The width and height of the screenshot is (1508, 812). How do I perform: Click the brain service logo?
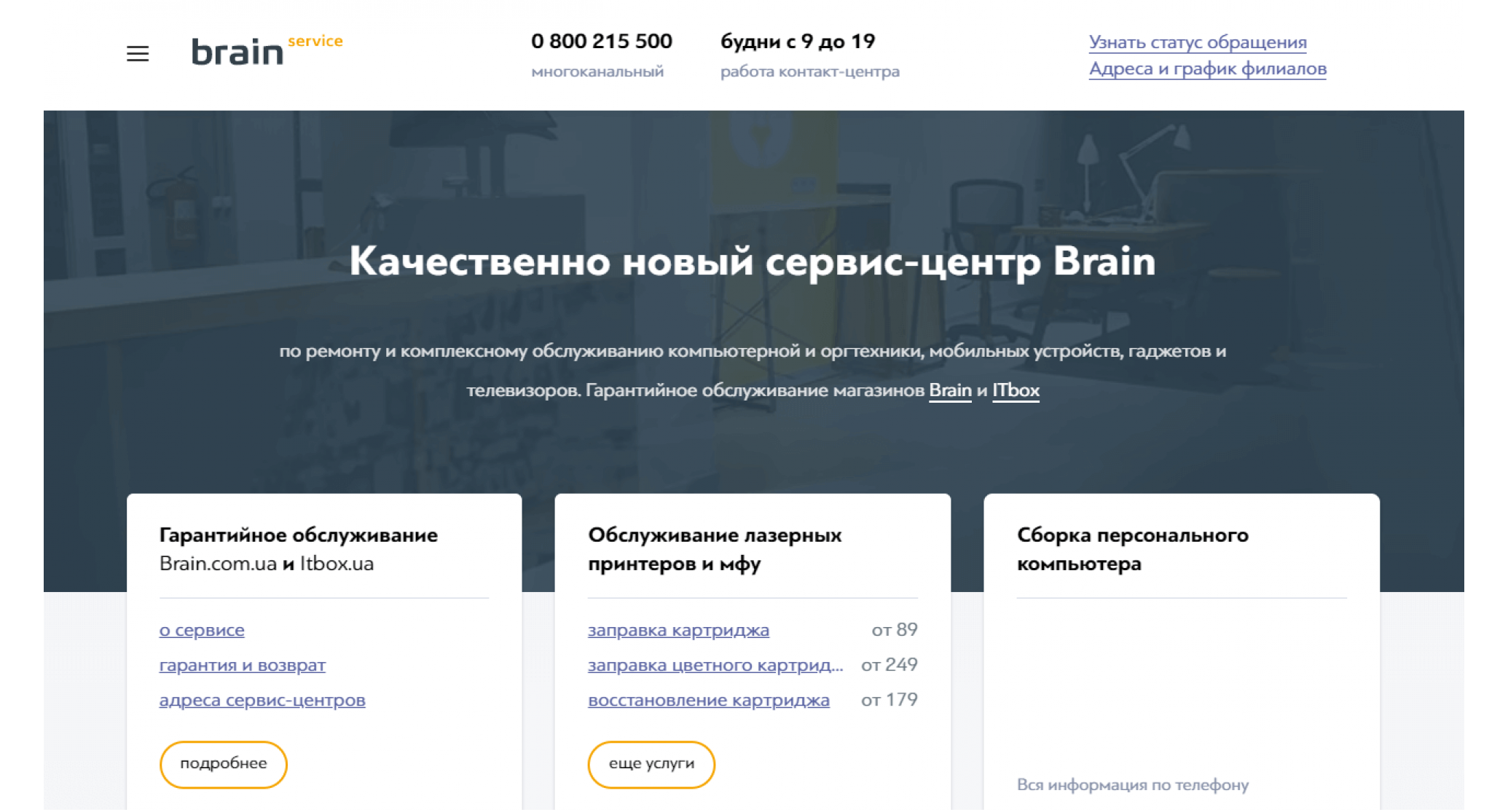[267, 50]
